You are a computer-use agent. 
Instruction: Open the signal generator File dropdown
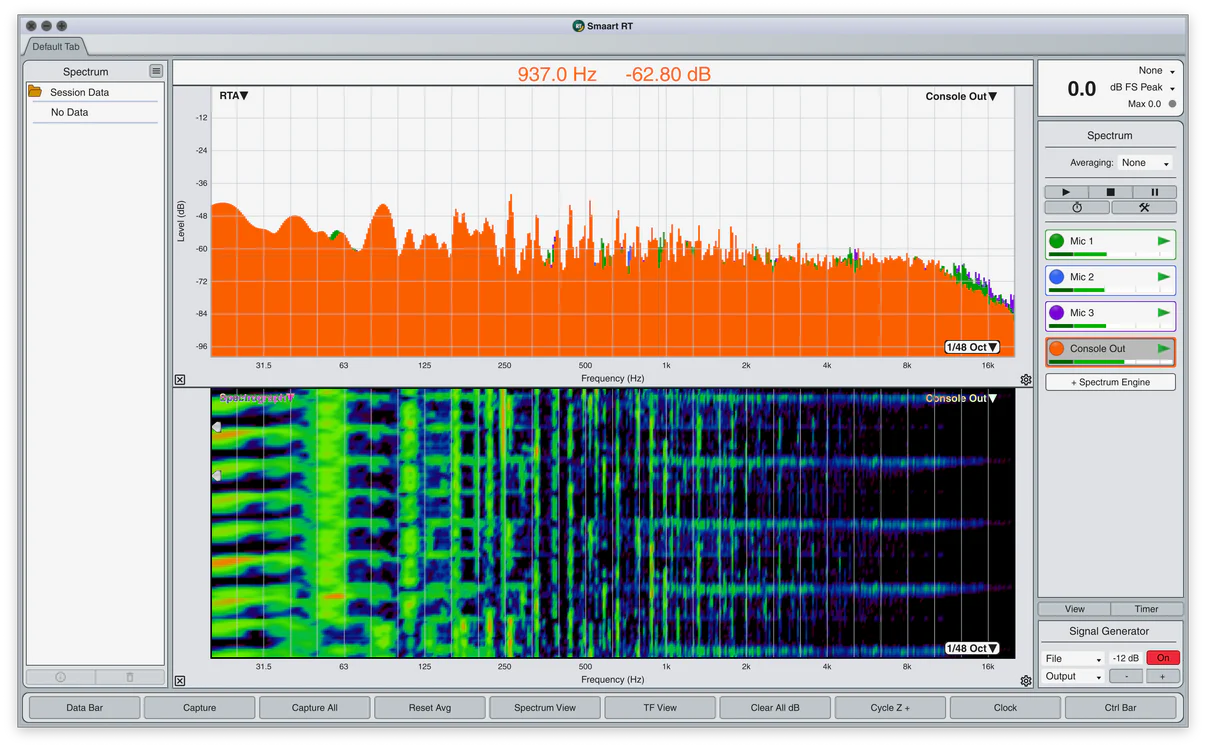pyautogui.click(x=1073, y=658)
